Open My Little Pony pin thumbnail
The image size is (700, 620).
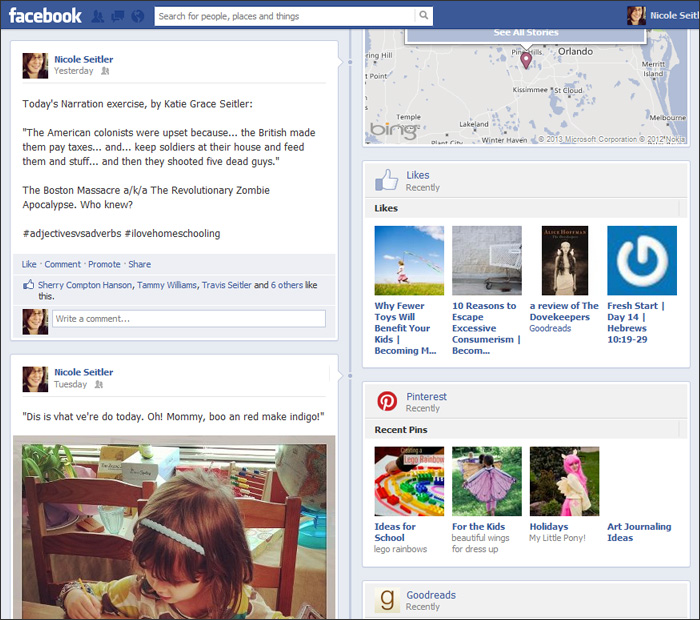pos(565,481)
